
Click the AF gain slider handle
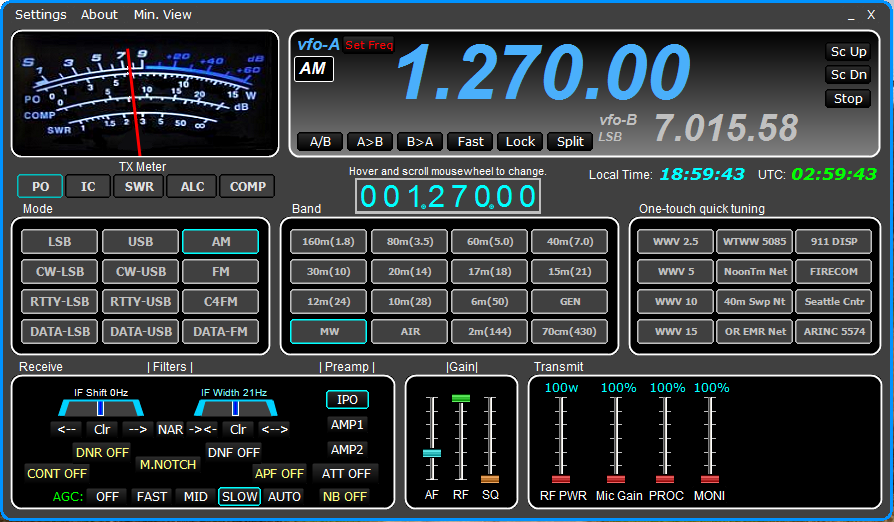[x=431, y=453]
